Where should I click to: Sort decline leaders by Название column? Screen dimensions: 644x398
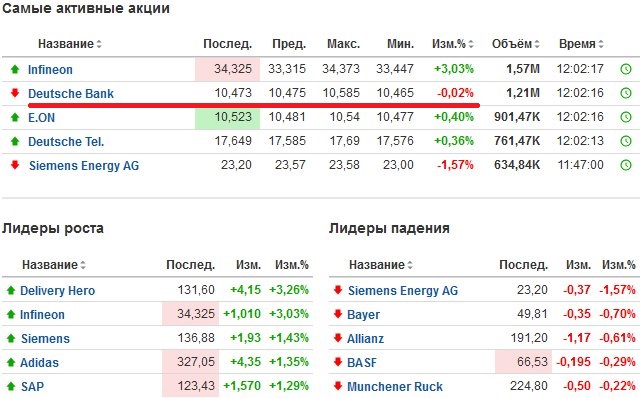tap(381, 265)
